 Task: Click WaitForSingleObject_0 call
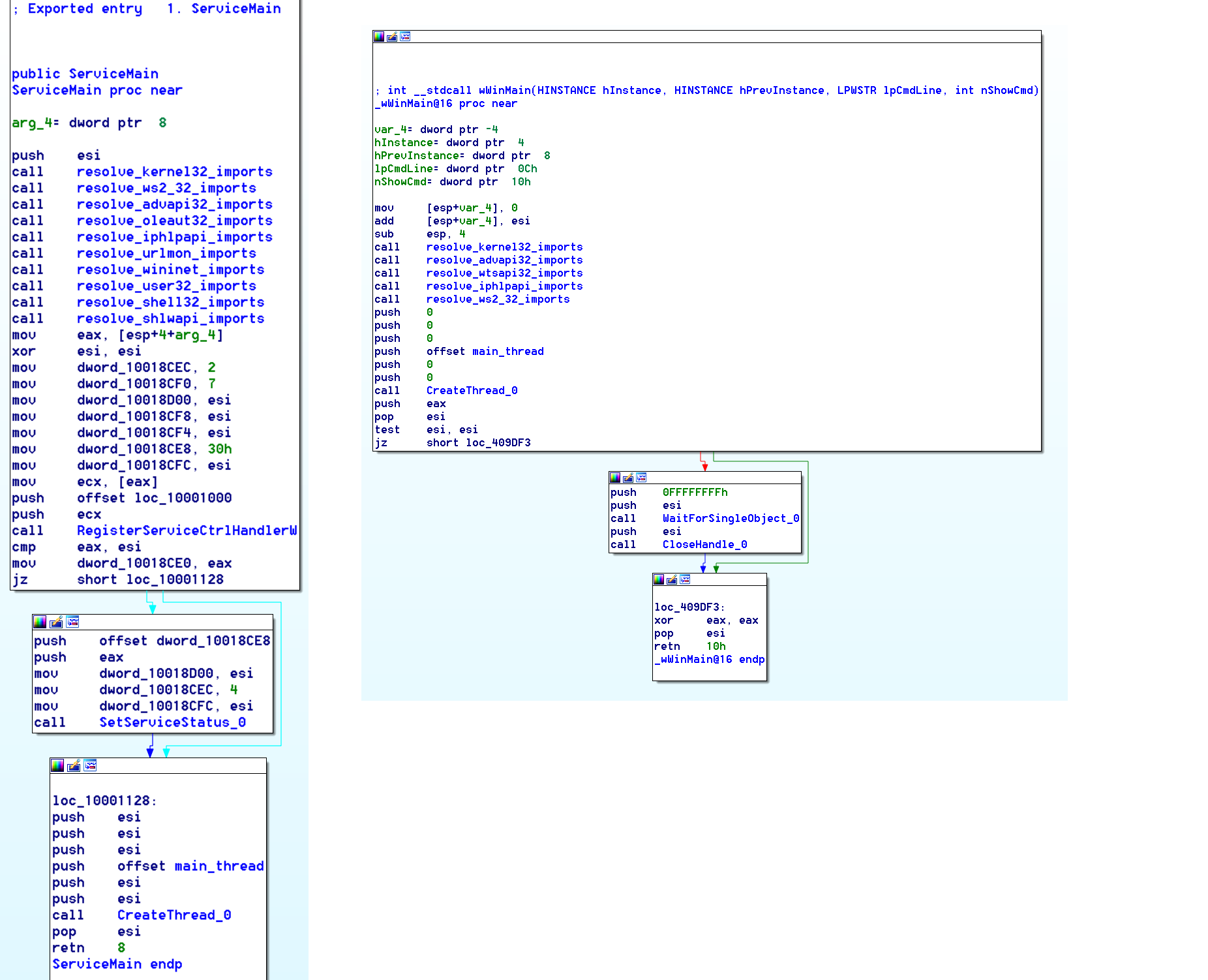pyautogui.click(x=731, y=518)
